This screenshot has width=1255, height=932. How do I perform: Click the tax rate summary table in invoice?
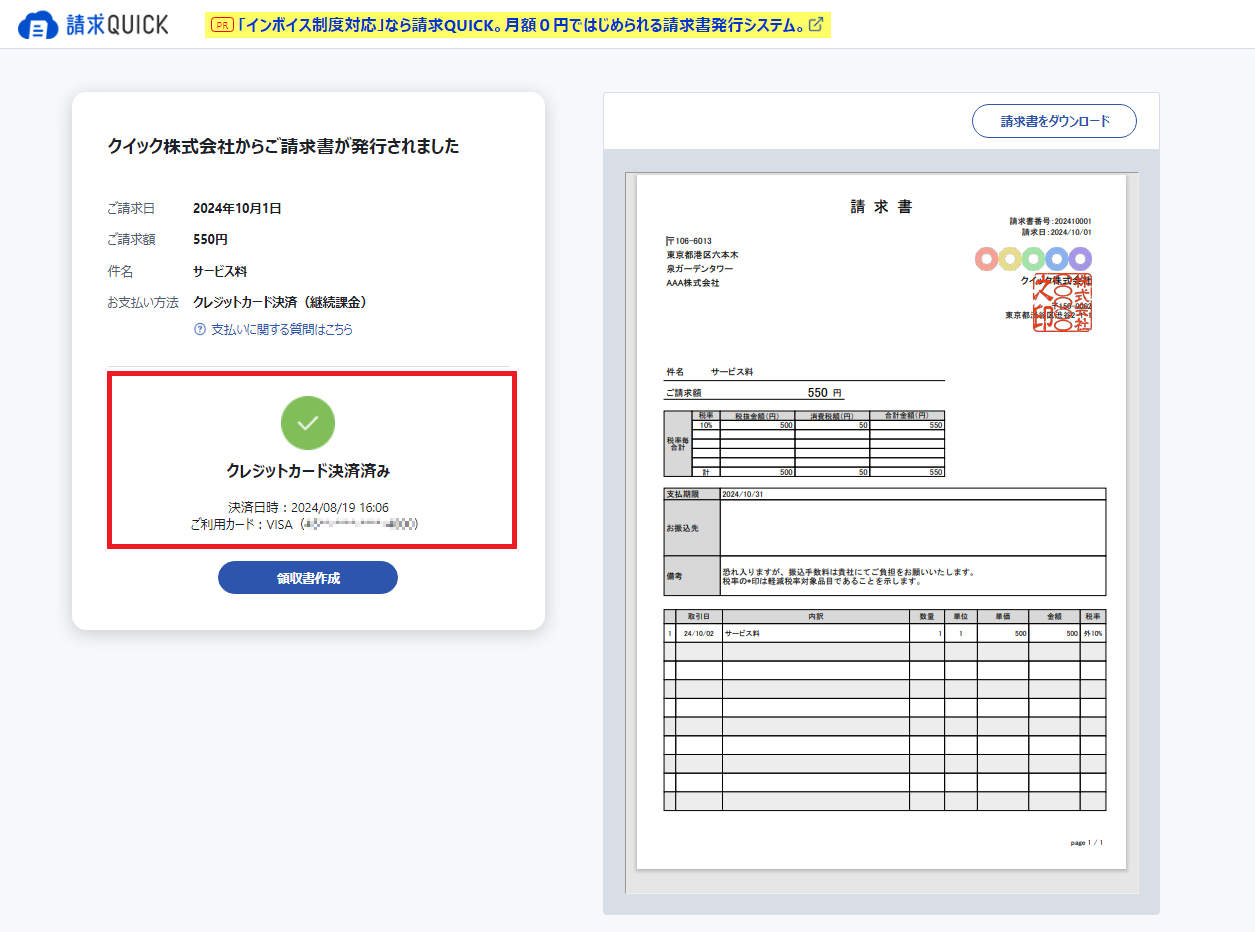click(x=804, y=444)
